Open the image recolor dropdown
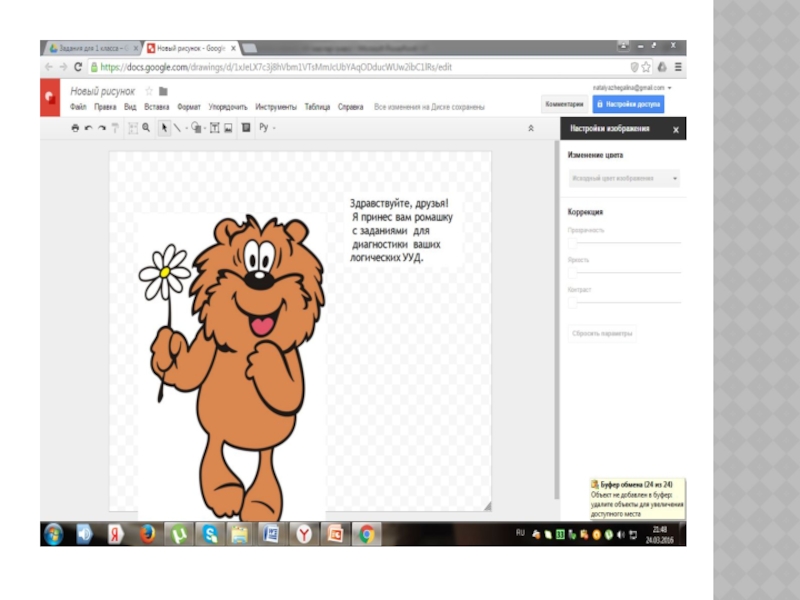 click(624, 178)
